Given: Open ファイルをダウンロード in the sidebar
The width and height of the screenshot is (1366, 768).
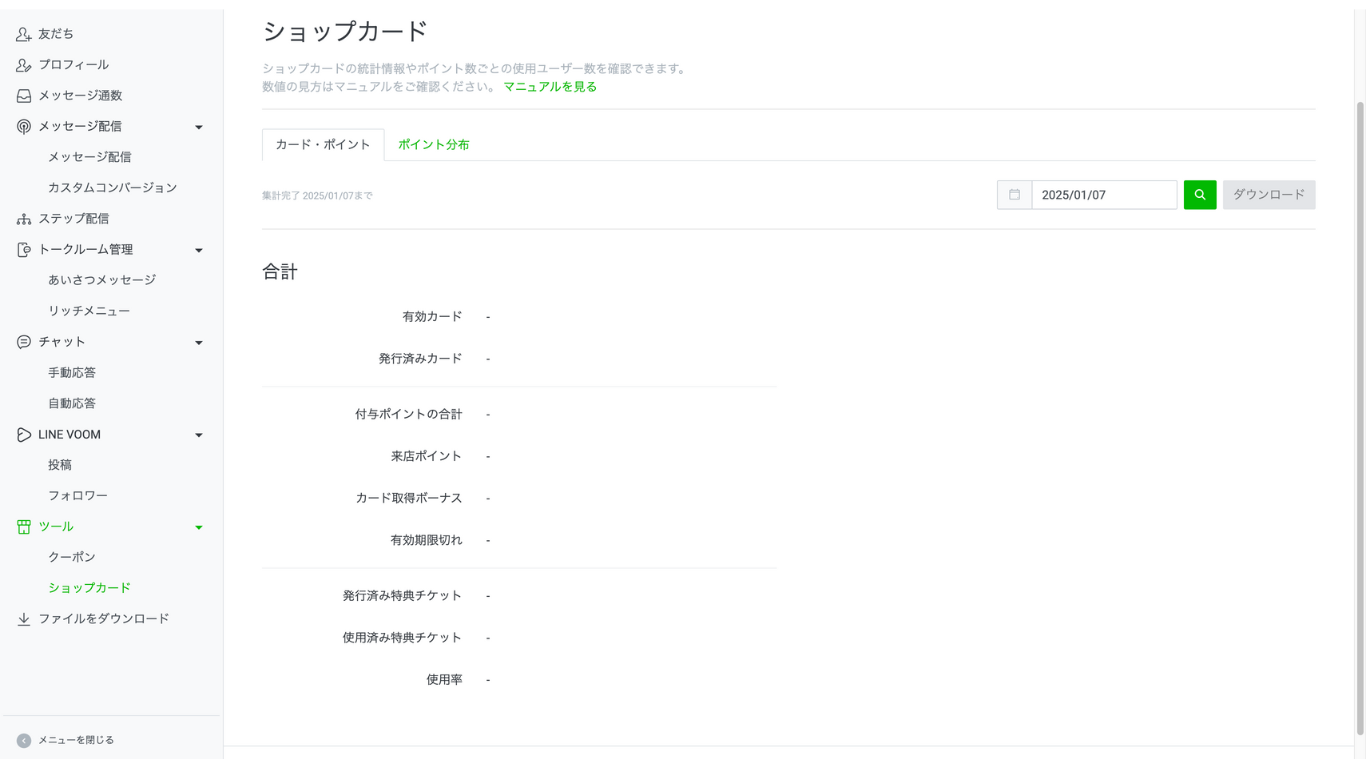Looking at the screenshot, I should tap(104, 619).
